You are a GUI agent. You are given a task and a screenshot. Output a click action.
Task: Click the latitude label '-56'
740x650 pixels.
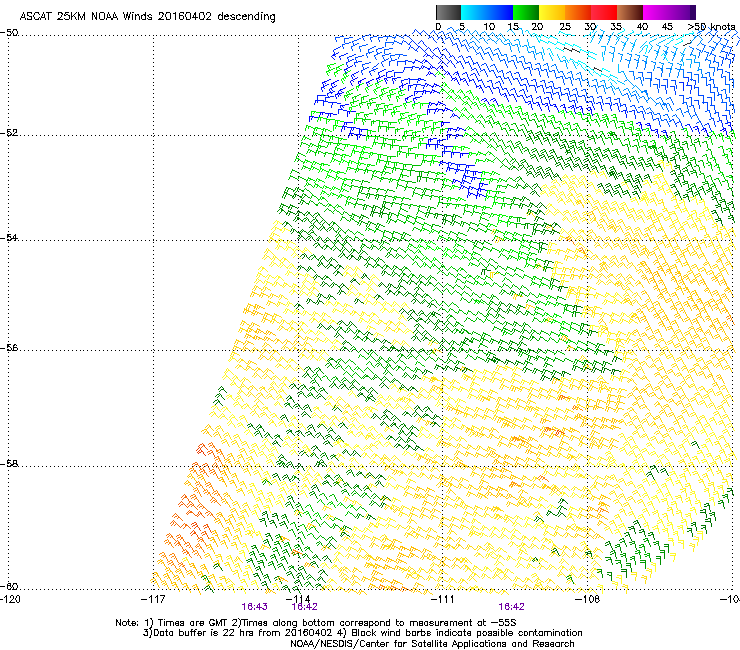pos(9,347)
